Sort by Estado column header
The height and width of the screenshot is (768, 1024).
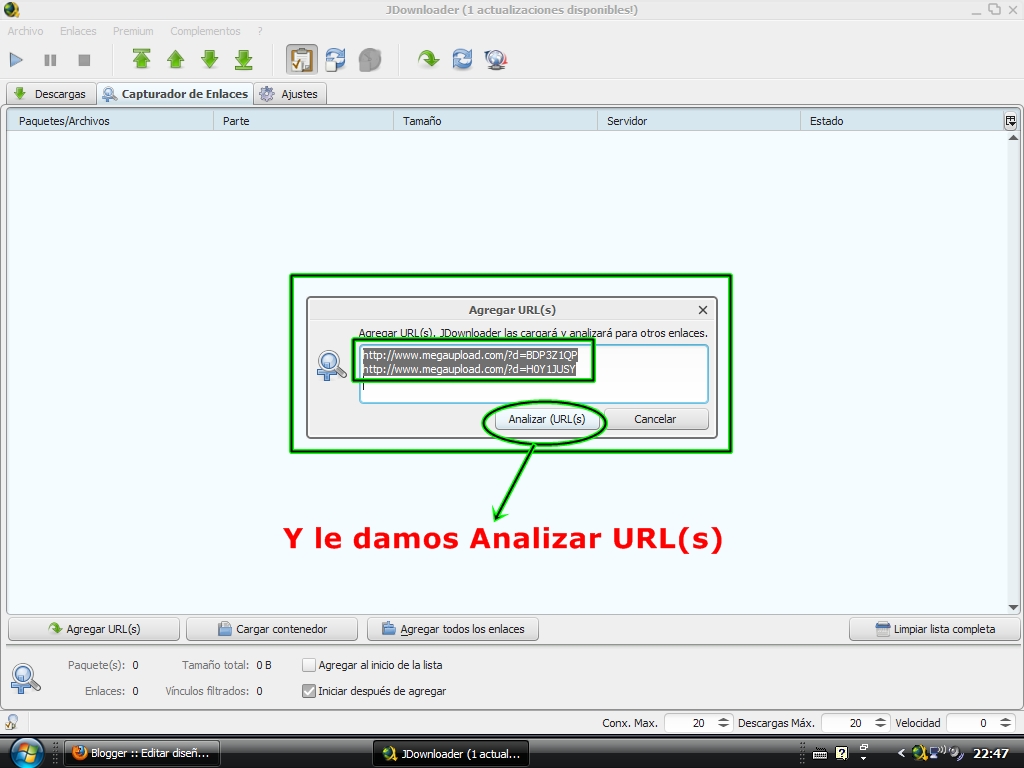pos(901,121)
